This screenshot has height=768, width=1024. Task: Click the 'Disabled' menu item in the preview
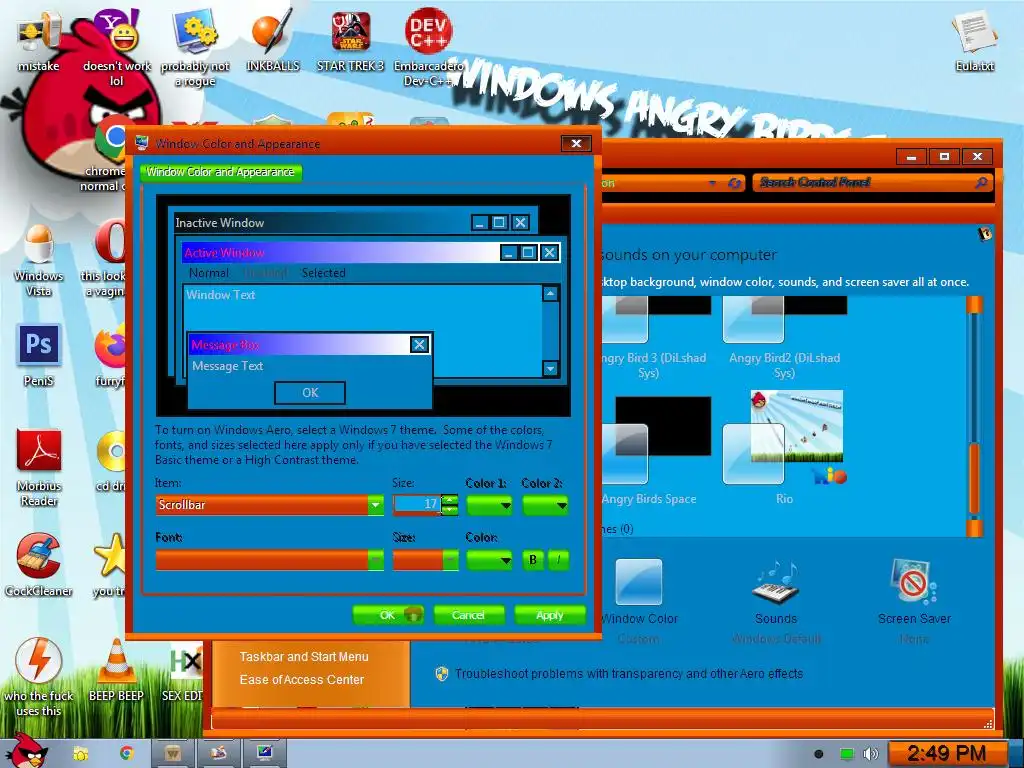click(x=266, y=273)
